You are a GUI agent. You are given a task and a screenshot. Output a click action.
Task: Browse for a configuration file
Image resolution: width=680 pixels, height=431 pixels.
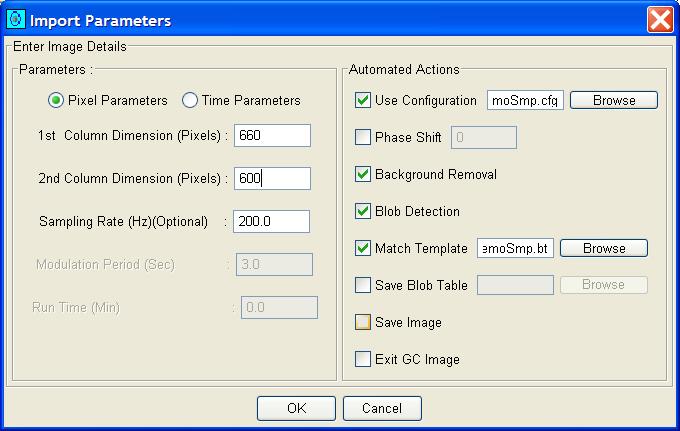point(614,100)
